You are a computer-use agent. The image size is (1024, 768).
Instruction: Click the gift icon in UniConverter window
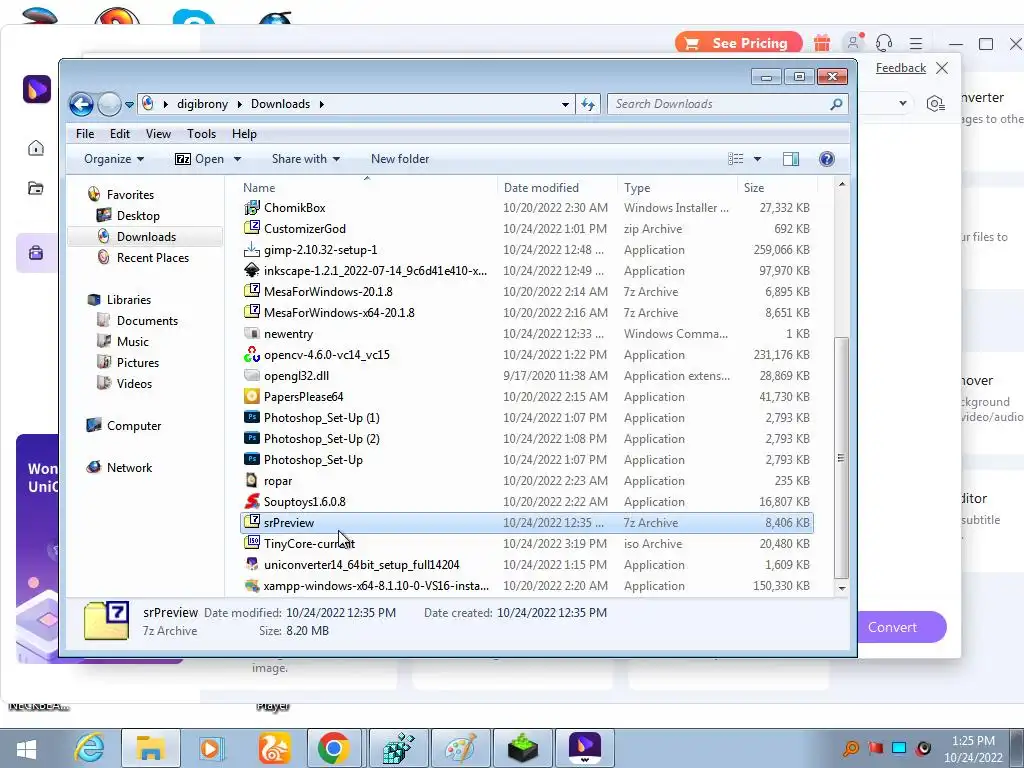click(x=822, y=43)
